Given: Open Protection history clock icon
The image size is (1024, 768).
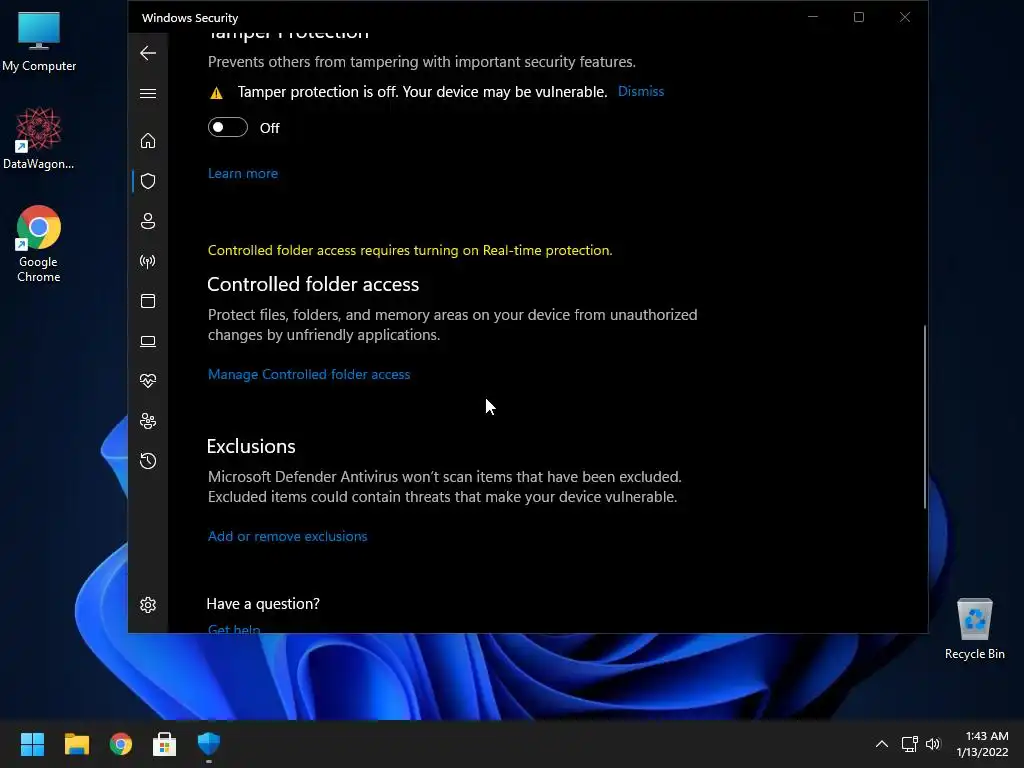Looking at the screenshot, I should coord(148,461).
